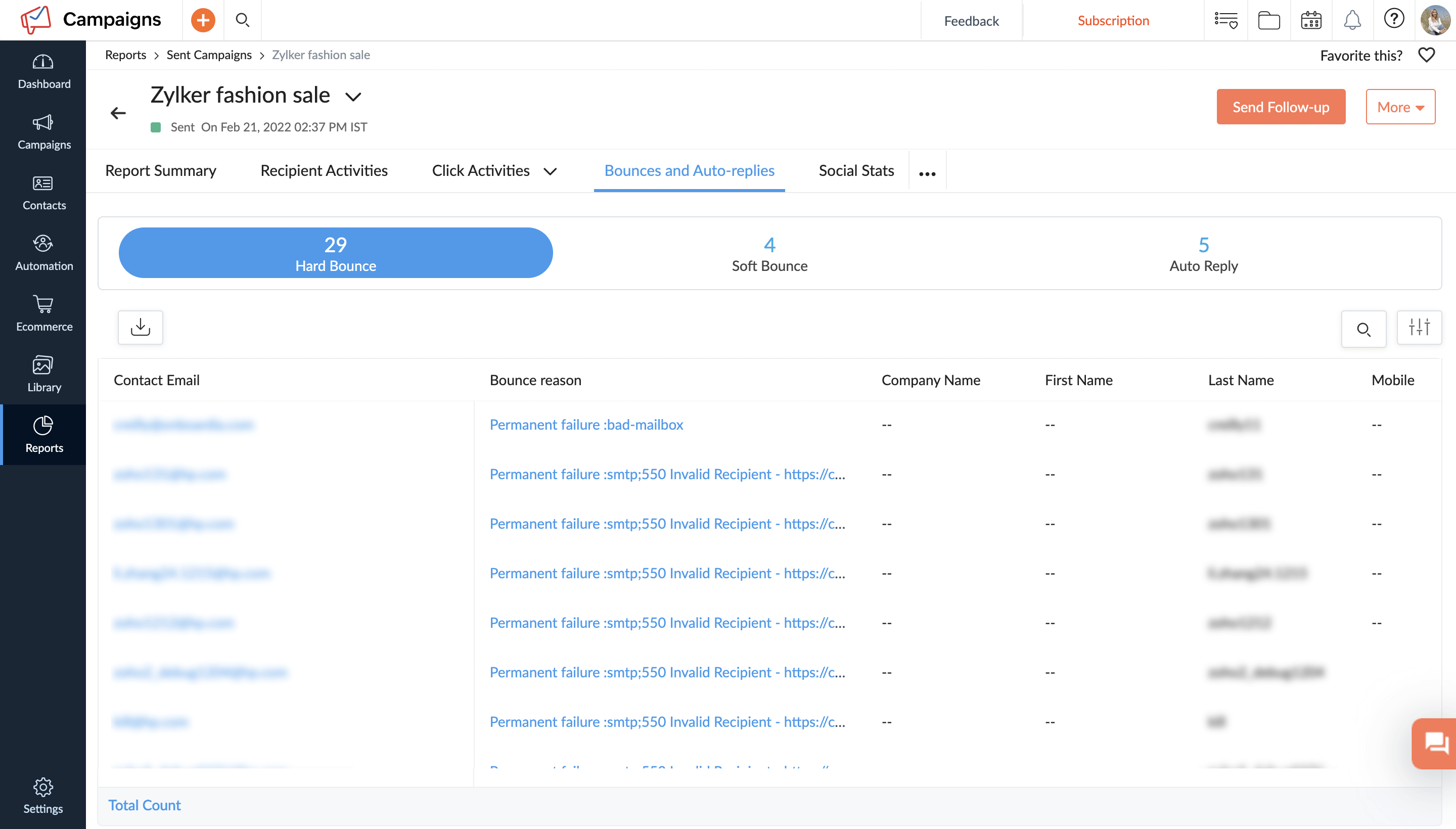Viewport: 1456px width, 829px height.
Task: Open the help question mark icon
Action: pos(1394,19)
